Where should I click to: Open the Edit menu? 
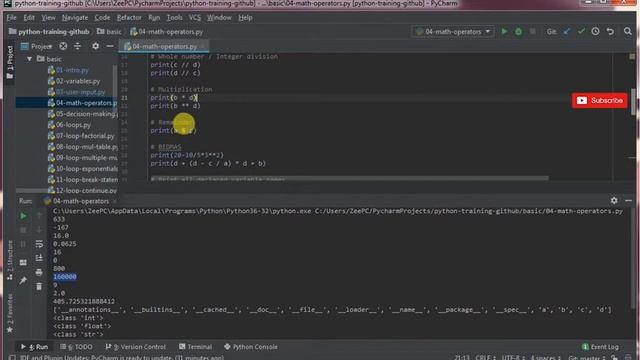click(x=29, y=18)
